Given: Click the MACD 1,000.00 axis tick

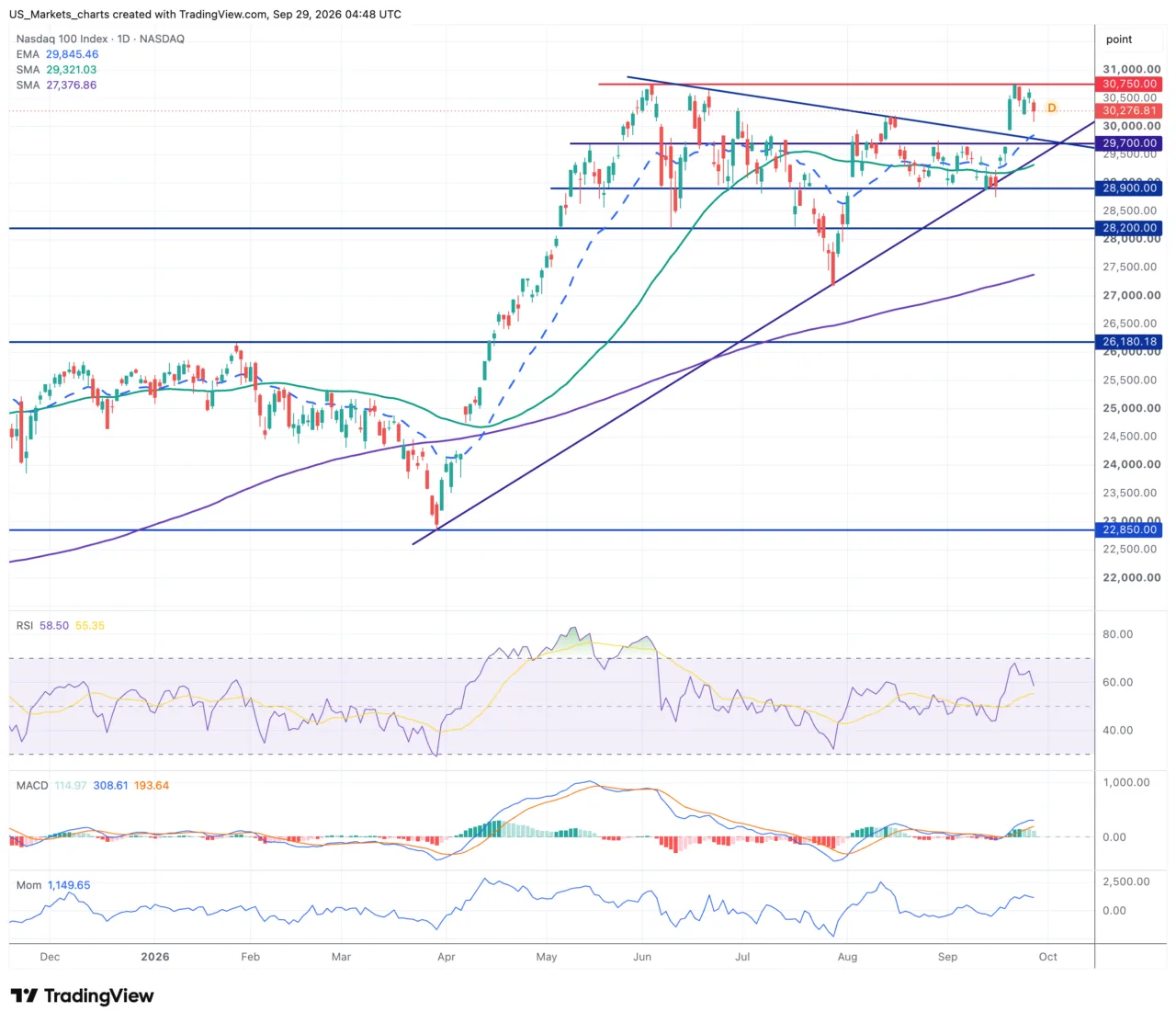Looking at the screenshot, I should tap(1126, 782).
